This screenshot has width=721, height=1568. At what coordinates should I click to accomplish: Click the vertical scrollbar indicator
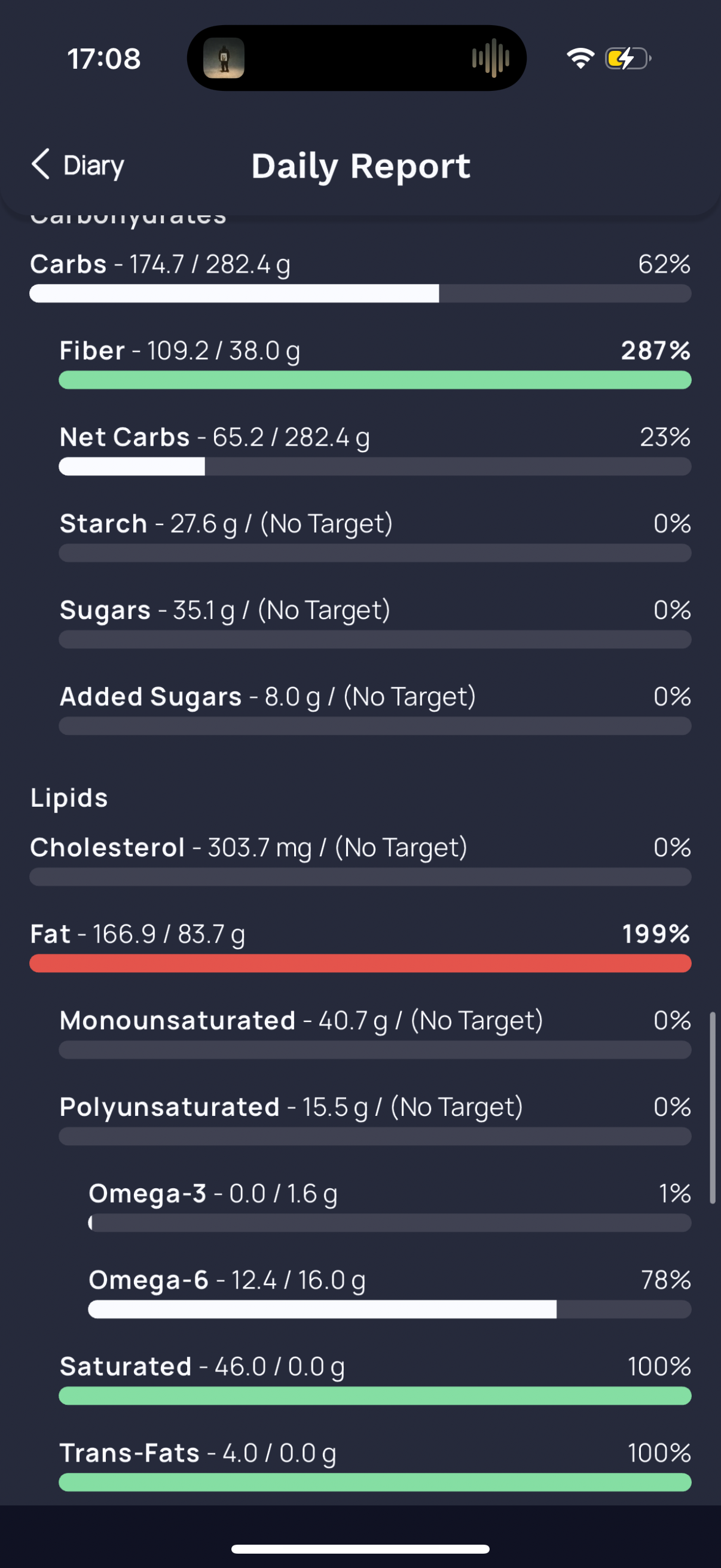[x=713, y=1108]
